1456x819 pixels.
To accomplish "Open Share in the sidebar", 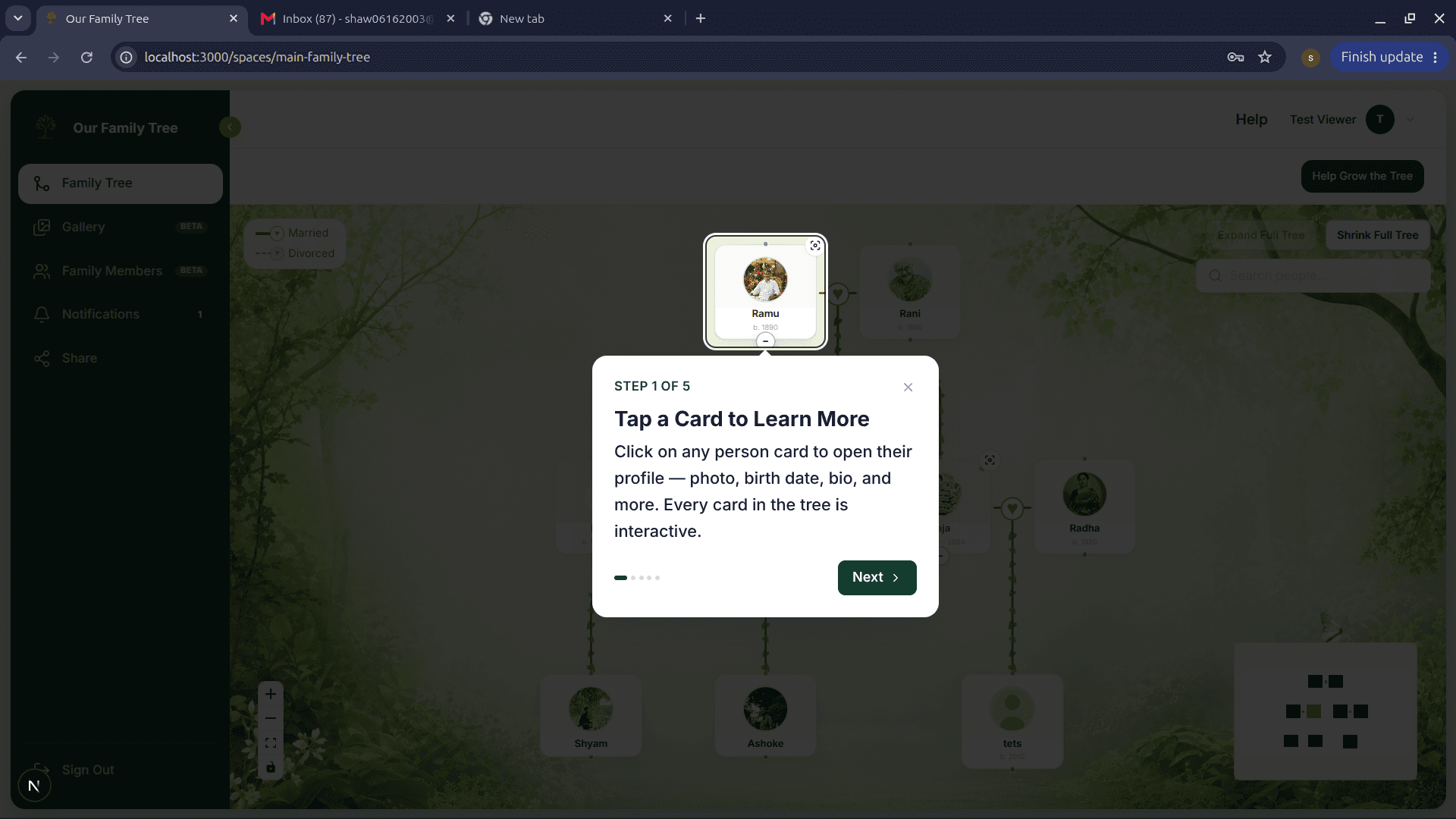I will click(x=121, y=358).
